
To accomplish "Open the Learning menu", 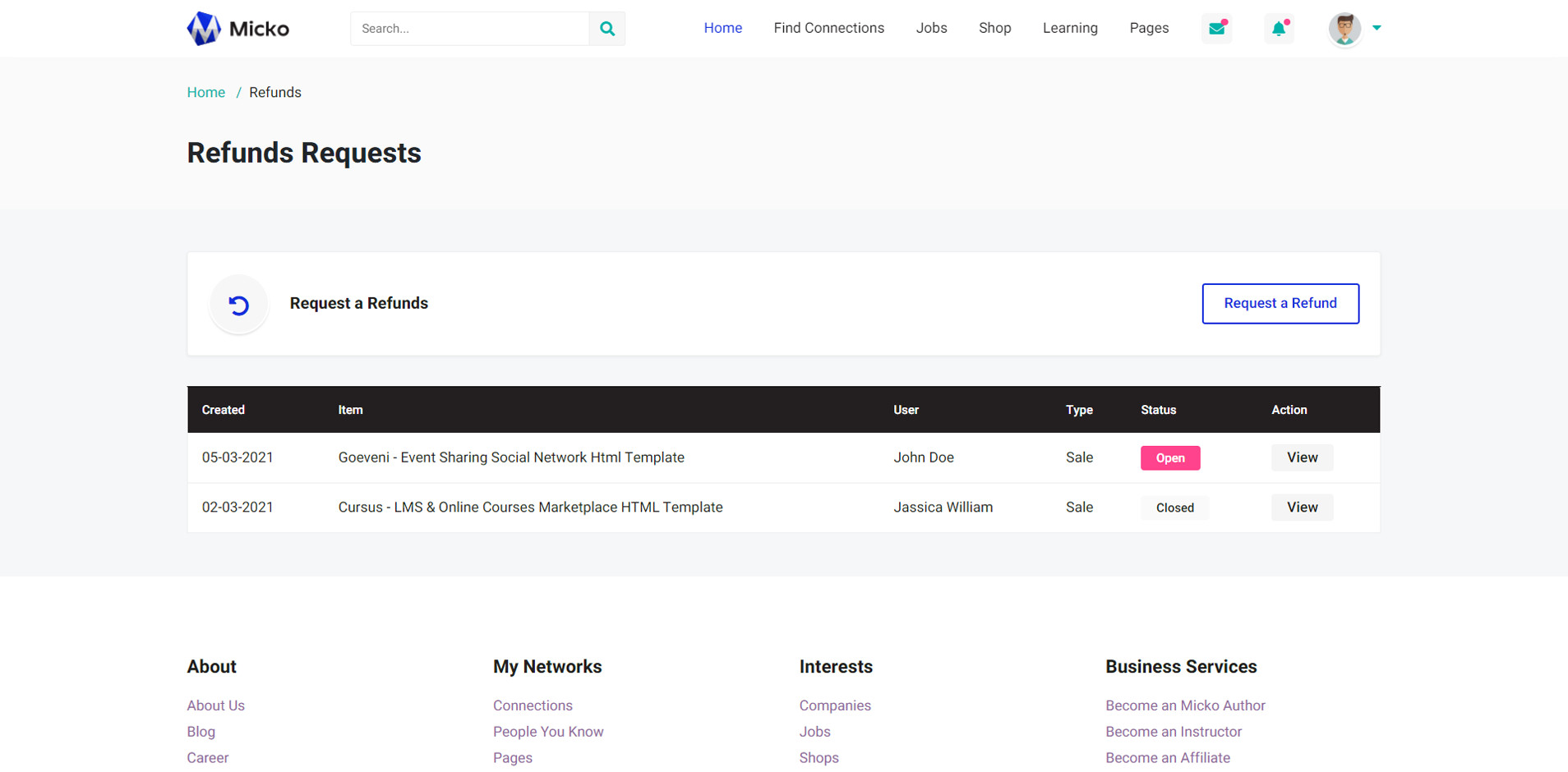I will point(1070,28).
